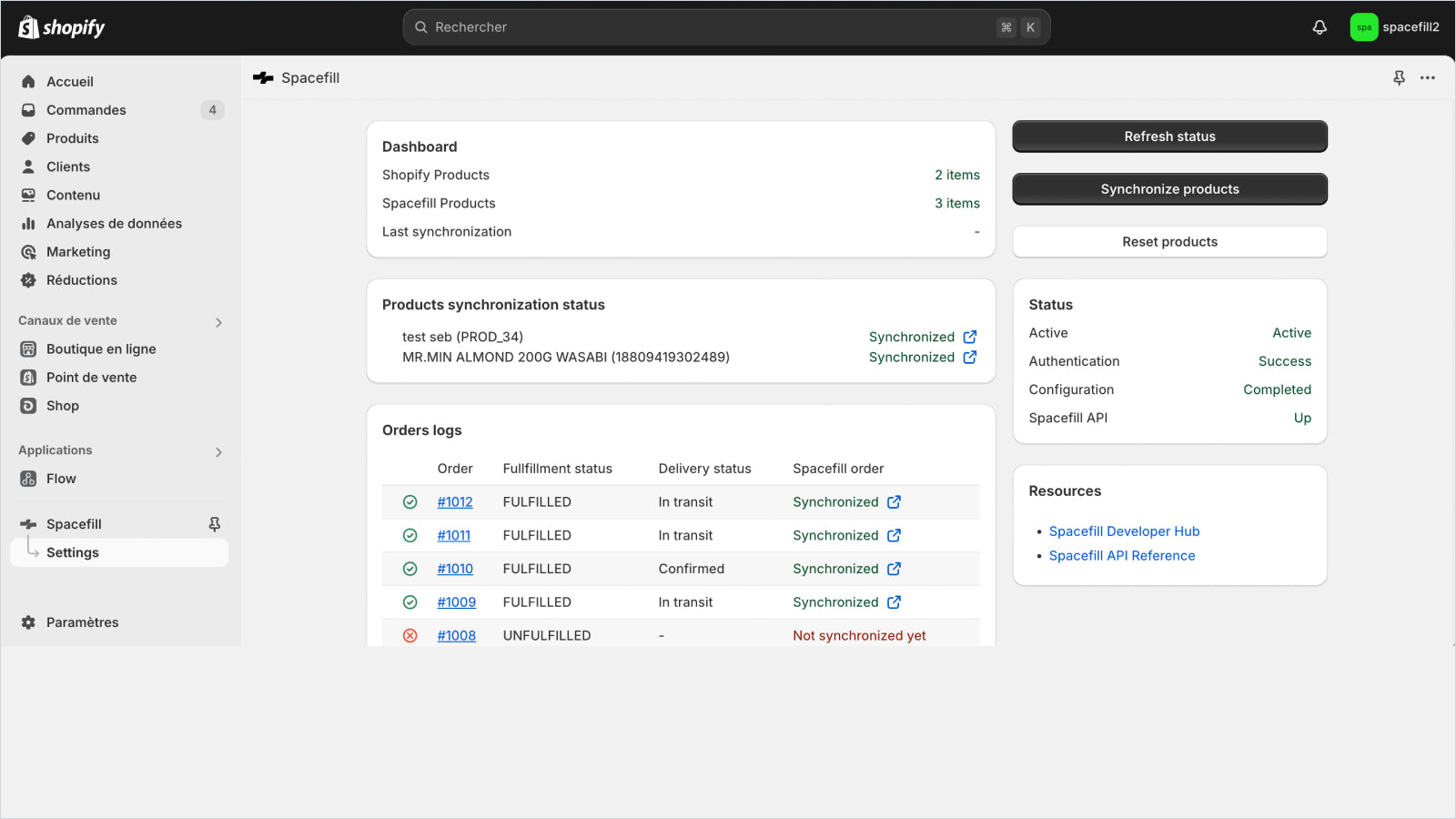Click the Clients sidebar icon
Screen dimensions: 1456x819
[28, 167]
